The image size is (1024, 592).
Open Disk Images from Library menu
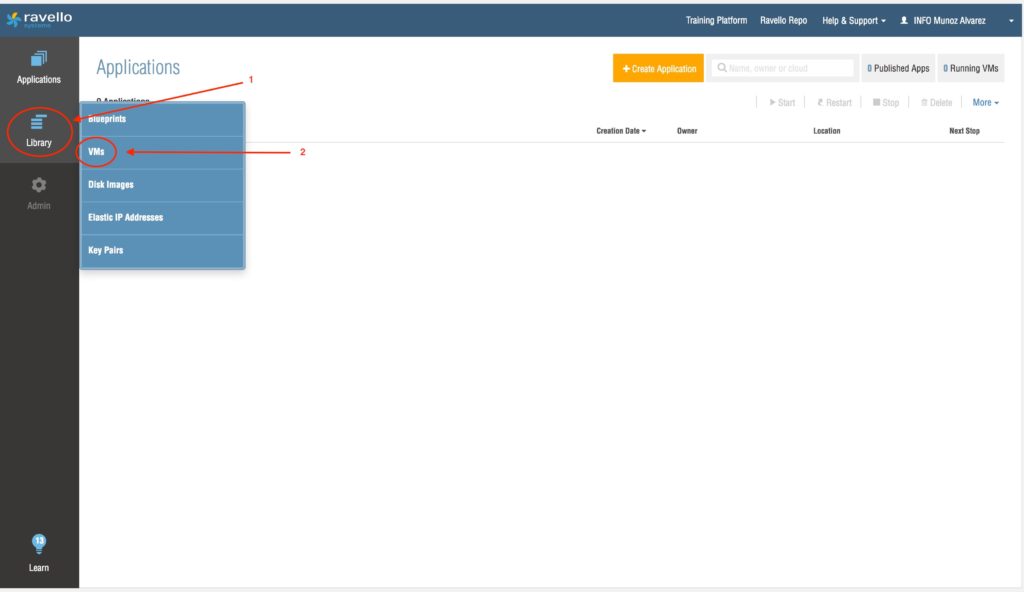111,185
